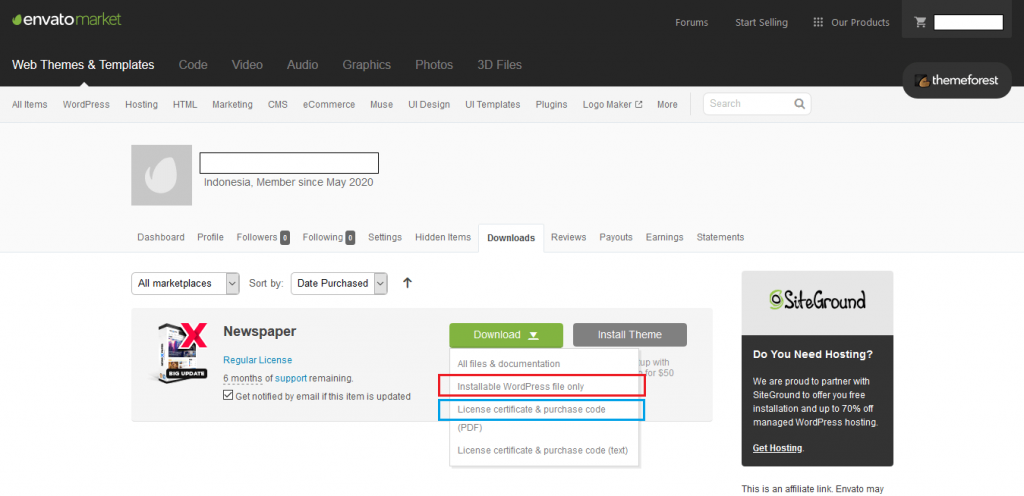The height and width of the screenshot is (496, 1024).
Task: Open the Forums link
Action: pos(692,22)
